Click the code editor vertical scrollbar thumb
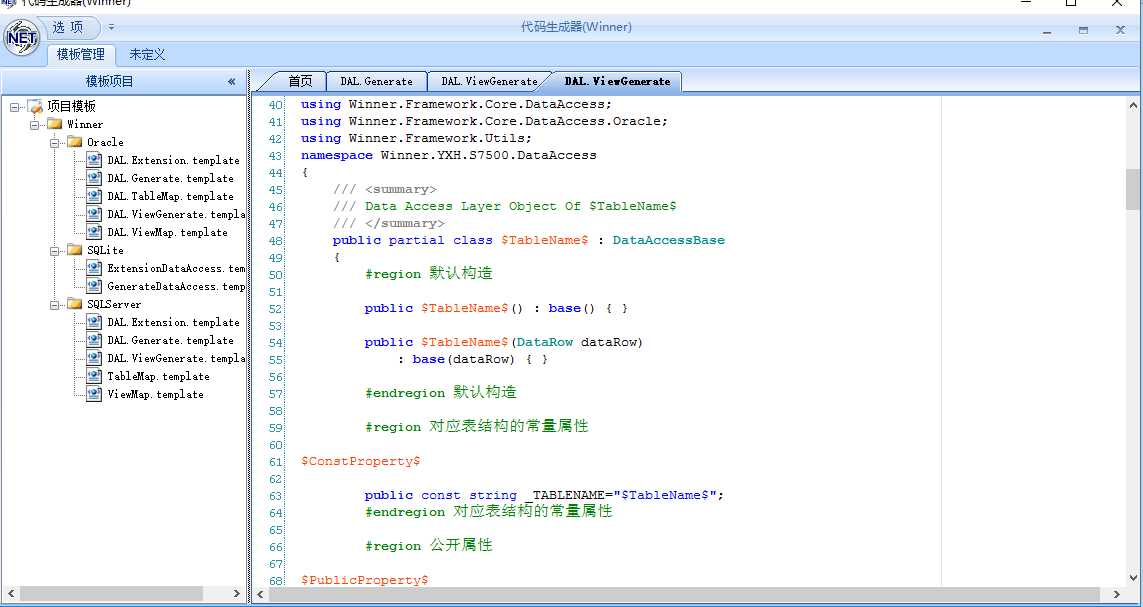1143x607 pixels. [x=1133, y=189]
